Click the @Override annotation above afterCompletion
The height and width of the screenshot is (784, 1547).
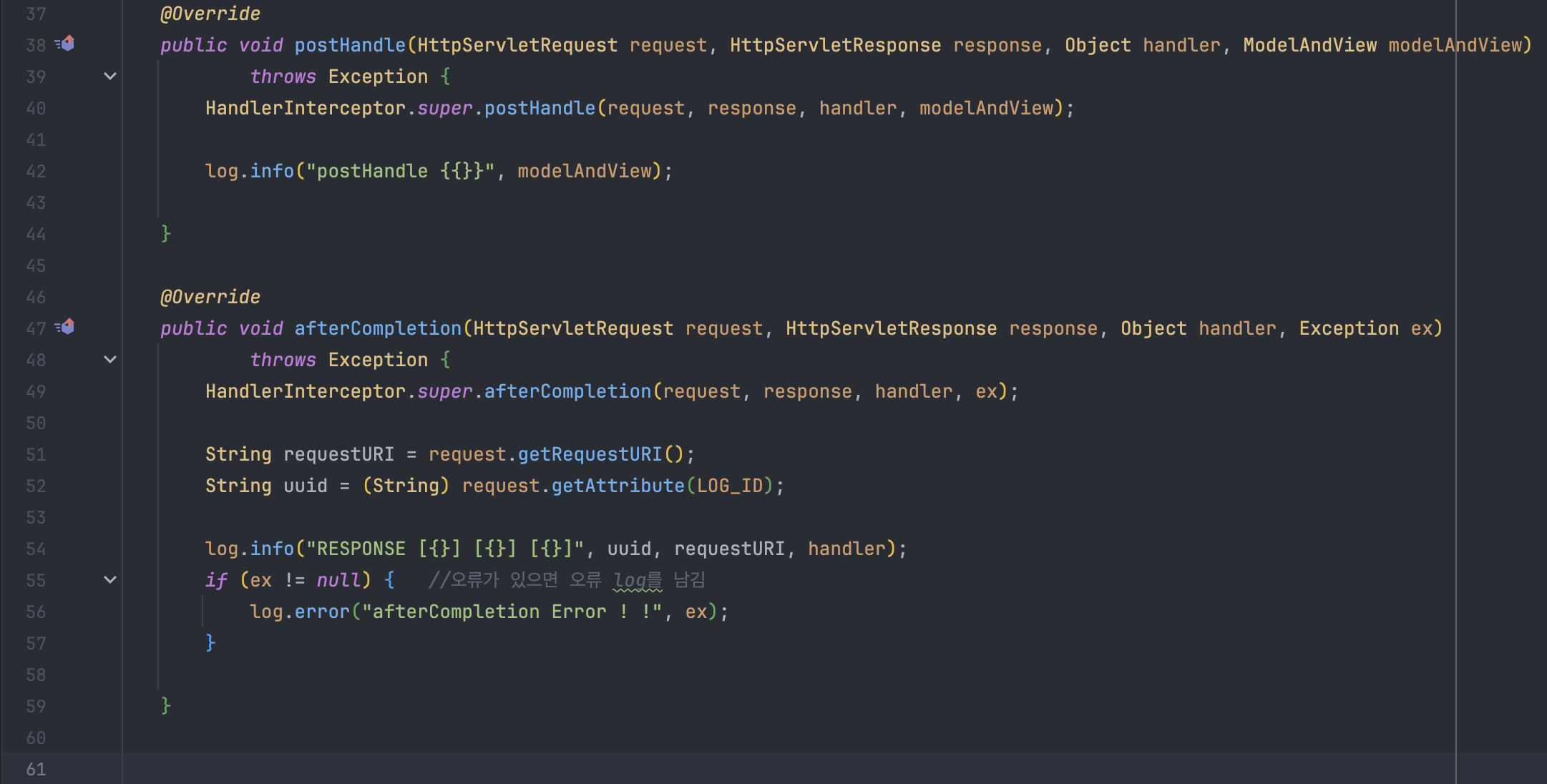(x=210, y=297)
